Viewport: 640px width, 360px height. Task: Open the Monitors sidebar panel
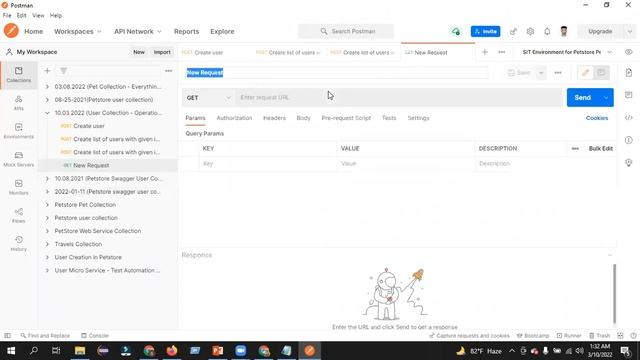click(18, 187)
